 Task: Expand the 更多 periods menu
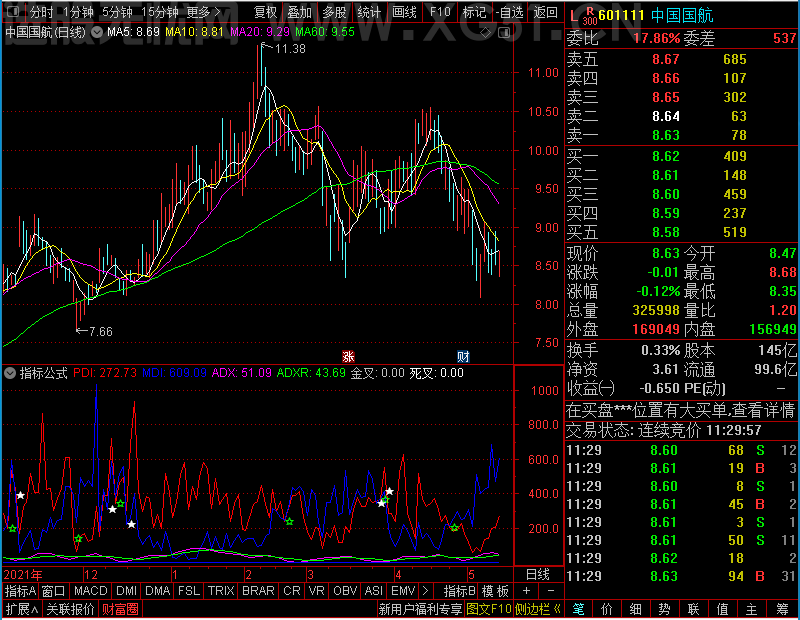[203, 12]
